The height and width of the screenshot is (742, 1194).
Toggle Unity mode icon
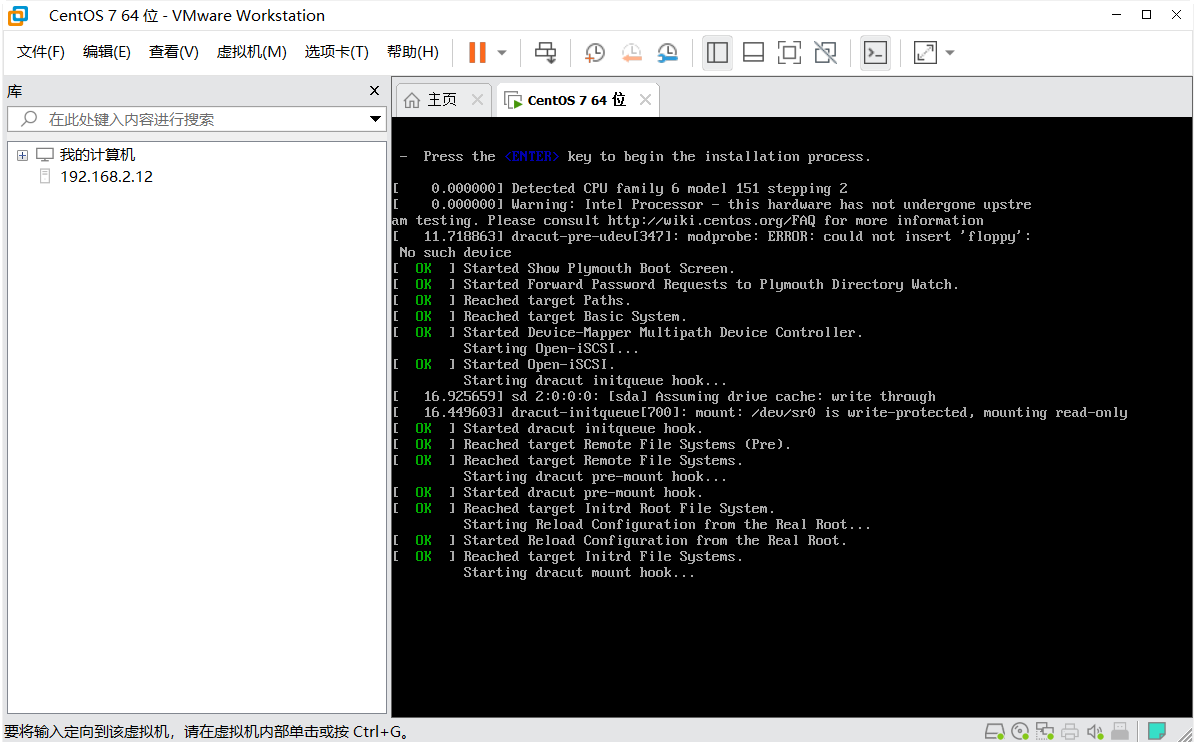825,52
